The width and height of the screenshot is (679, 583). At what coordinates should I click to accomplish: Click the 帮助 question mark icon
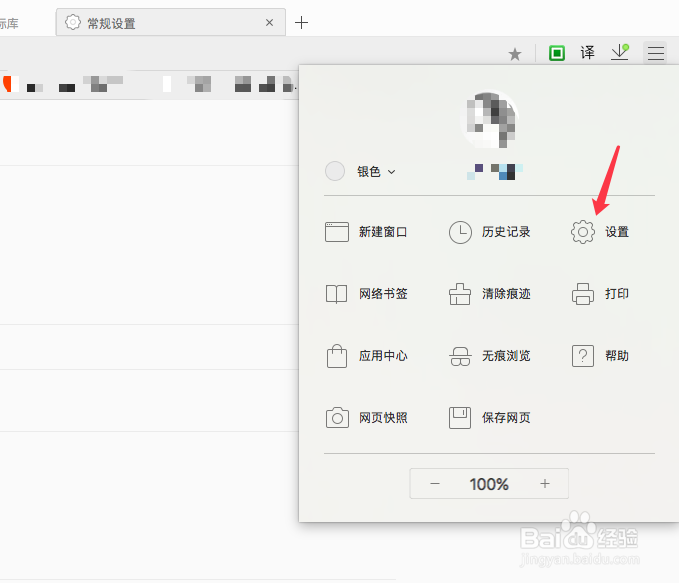coord(583,356)
